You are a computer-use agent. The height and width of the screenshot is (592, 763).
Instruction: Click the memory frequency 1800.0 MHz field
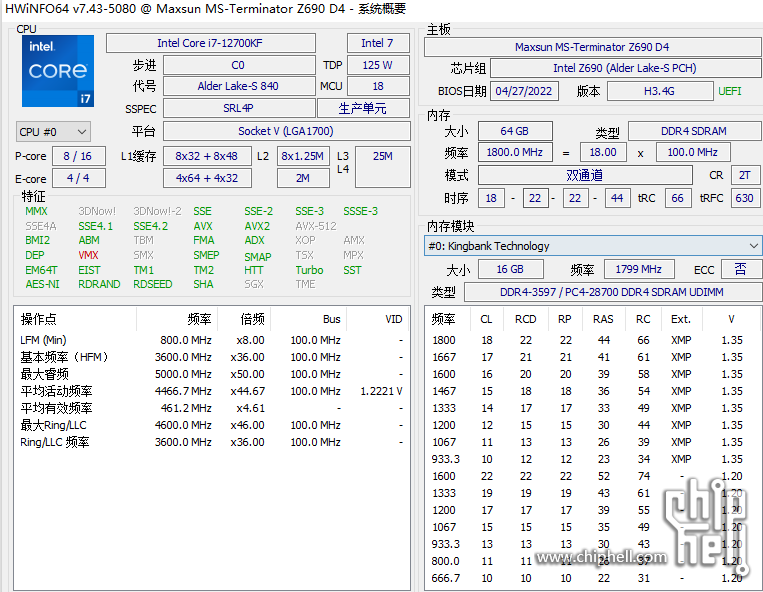click(515, 152)
